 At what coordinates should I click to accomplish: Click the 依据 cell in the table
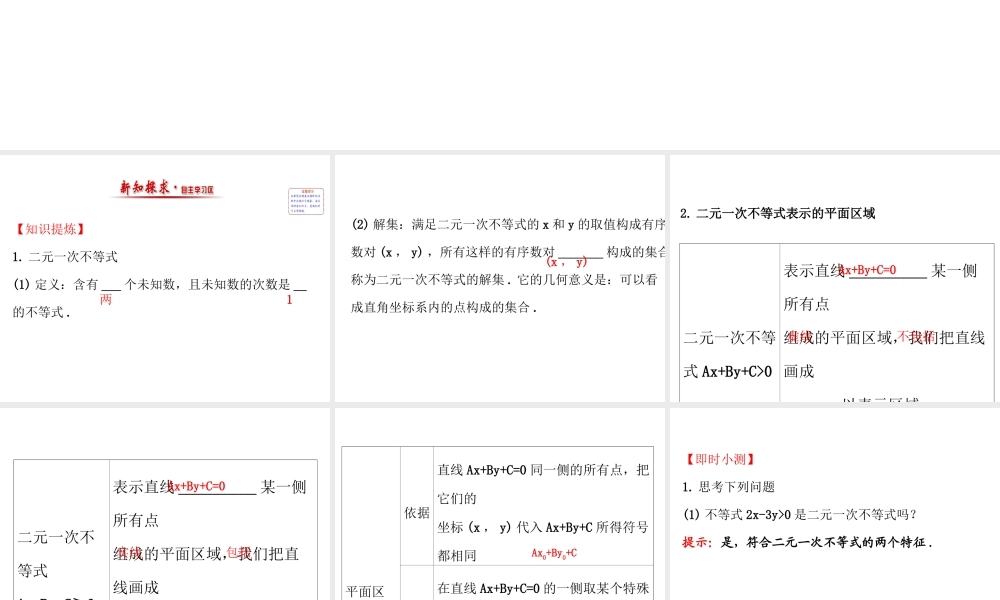pos(416,513)
